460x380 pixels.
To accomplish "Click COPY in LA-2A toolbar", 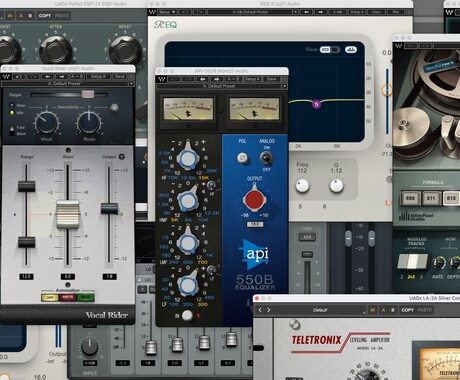I will pyautogui.click(x=407, y=310).
